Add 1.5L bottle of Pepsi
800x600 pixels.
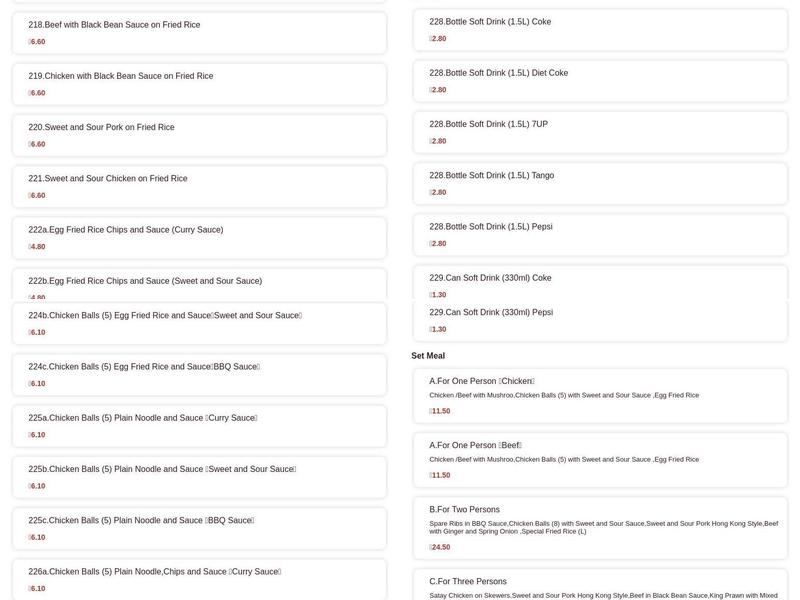(x=599, y=234)
